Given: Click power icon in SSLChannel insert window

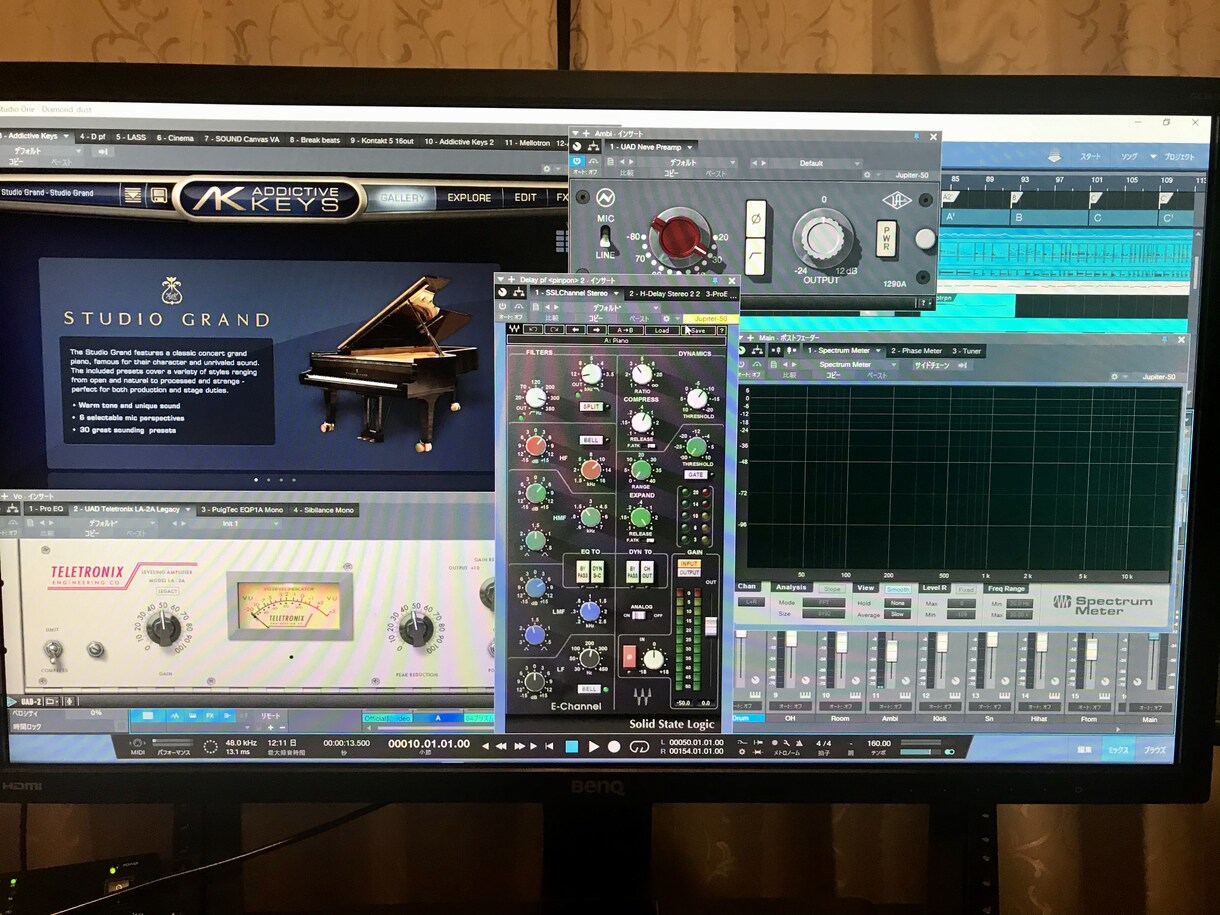Looking at the screenshot, I should (503, 306).
